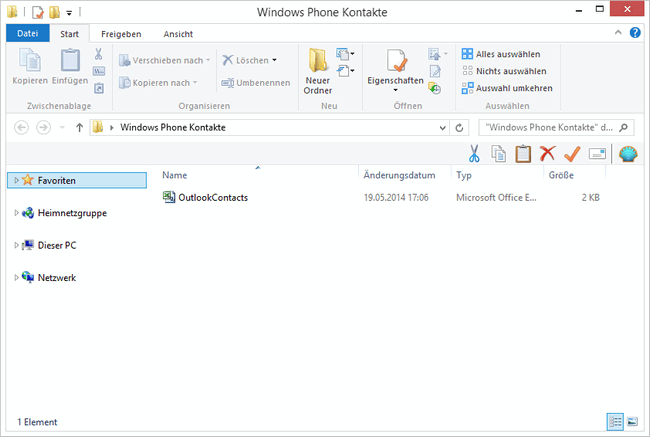
Task: Go up one folder level
Action: tap(79, 127)
